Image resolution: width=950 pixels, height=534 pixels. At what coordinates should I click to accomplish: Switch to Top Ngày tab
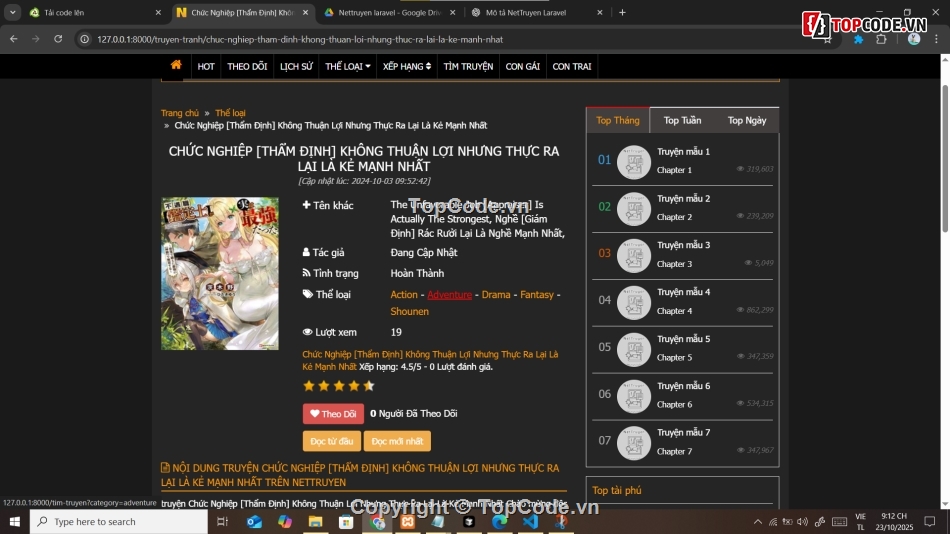(747, 120)
